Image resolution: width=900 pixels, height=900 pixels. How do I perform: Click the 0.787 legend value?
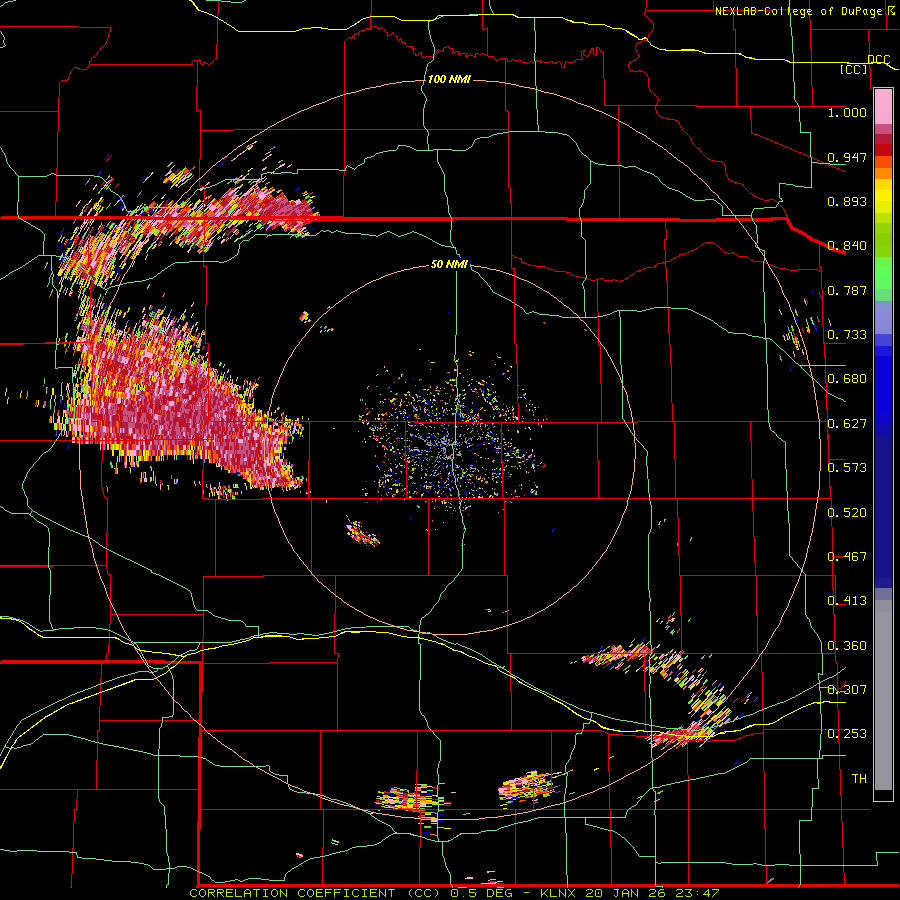pyautogui.click(x=847, y=290)
